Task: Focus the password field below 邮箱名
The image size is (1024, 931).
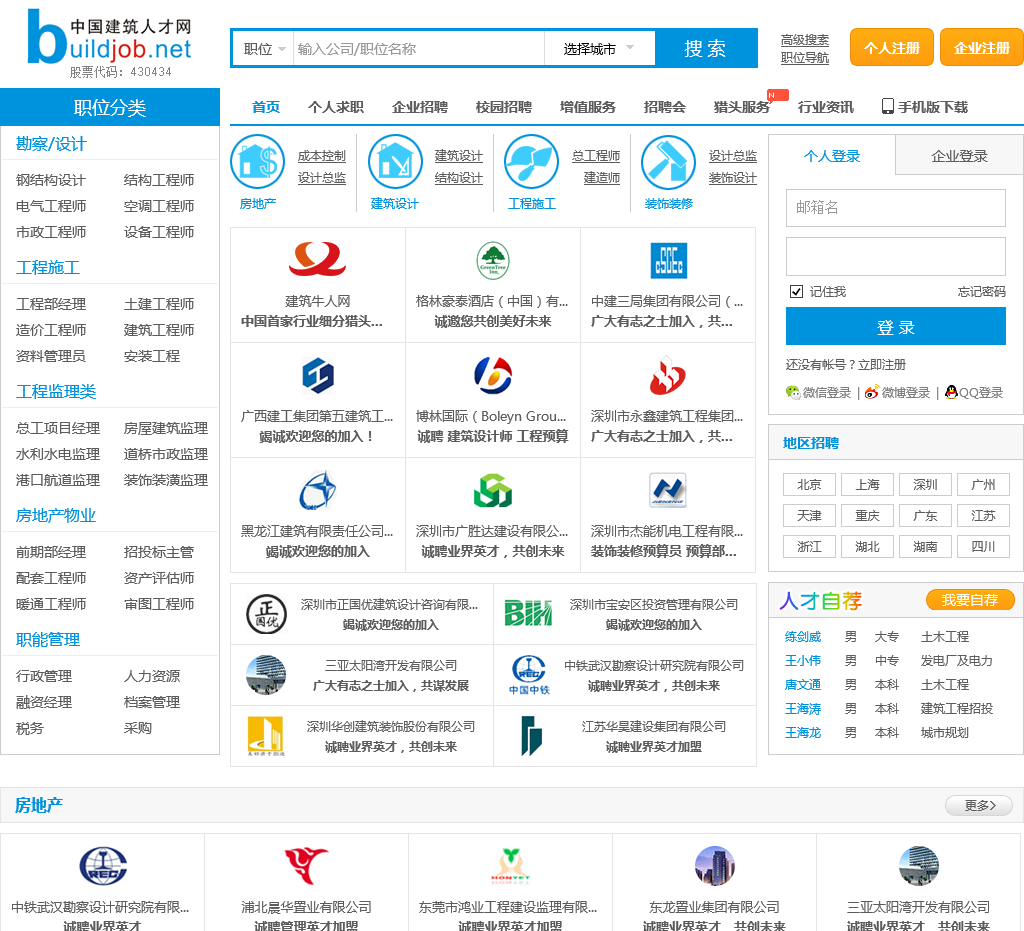Action: pos(895,256)
